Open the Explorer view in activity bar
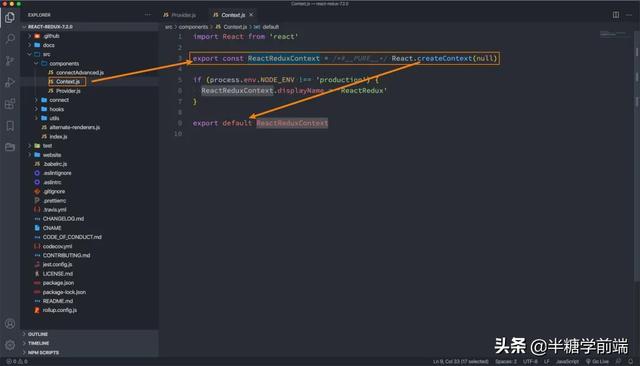The image size is (640, 366). (10, 18)
